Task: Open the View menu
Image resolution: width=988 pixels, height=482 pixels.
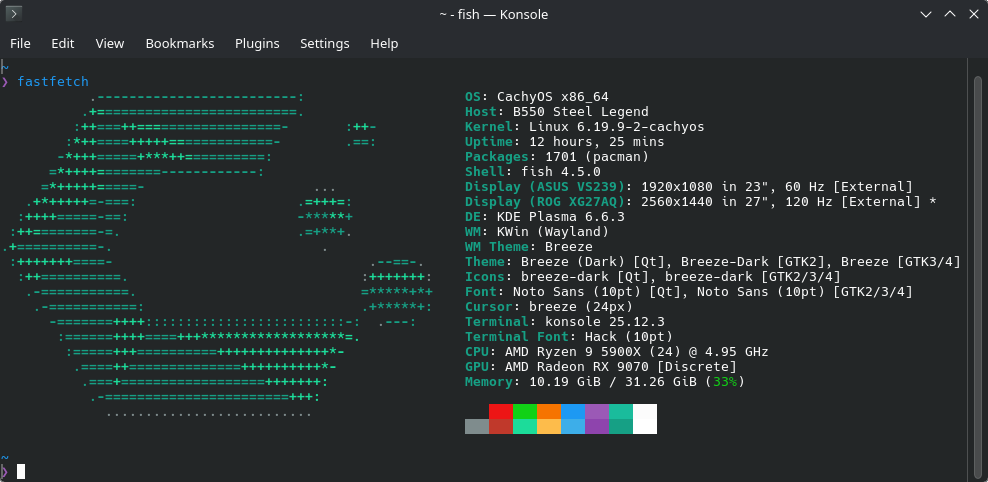Action: (110, 43)
